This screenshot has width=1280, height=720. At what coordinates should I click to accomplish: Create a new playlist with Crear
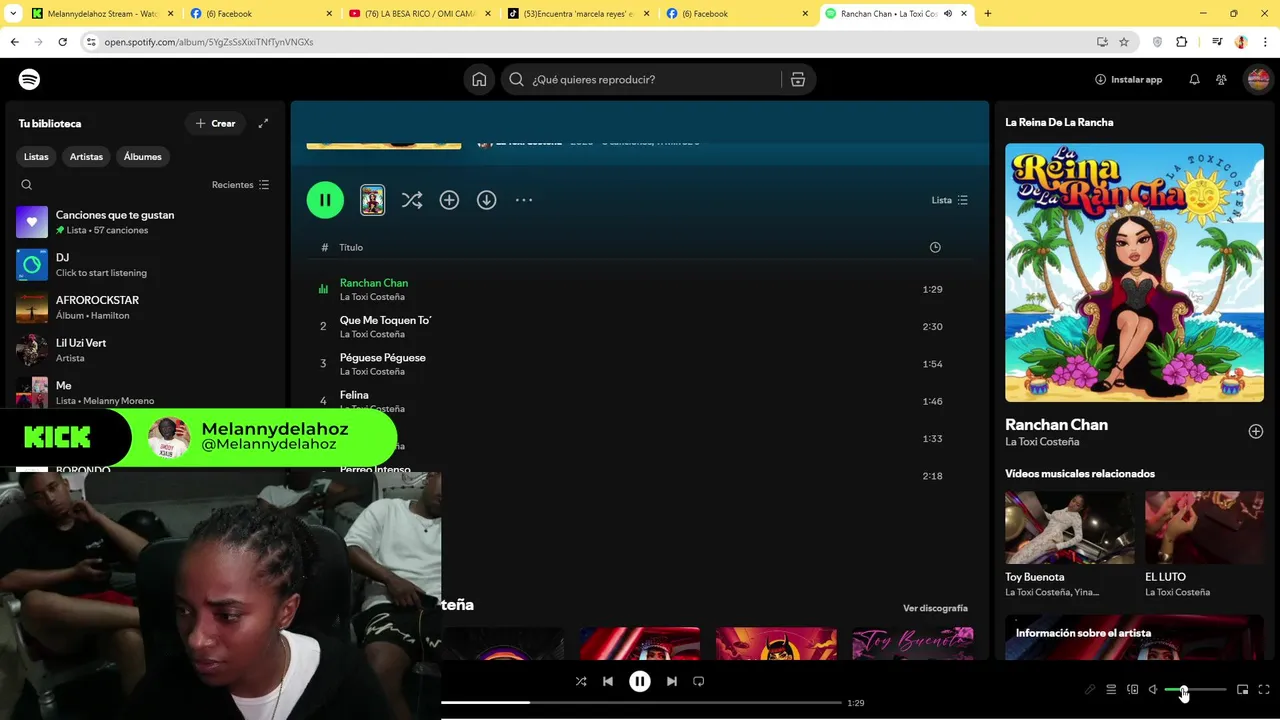(x=215, y=123)
